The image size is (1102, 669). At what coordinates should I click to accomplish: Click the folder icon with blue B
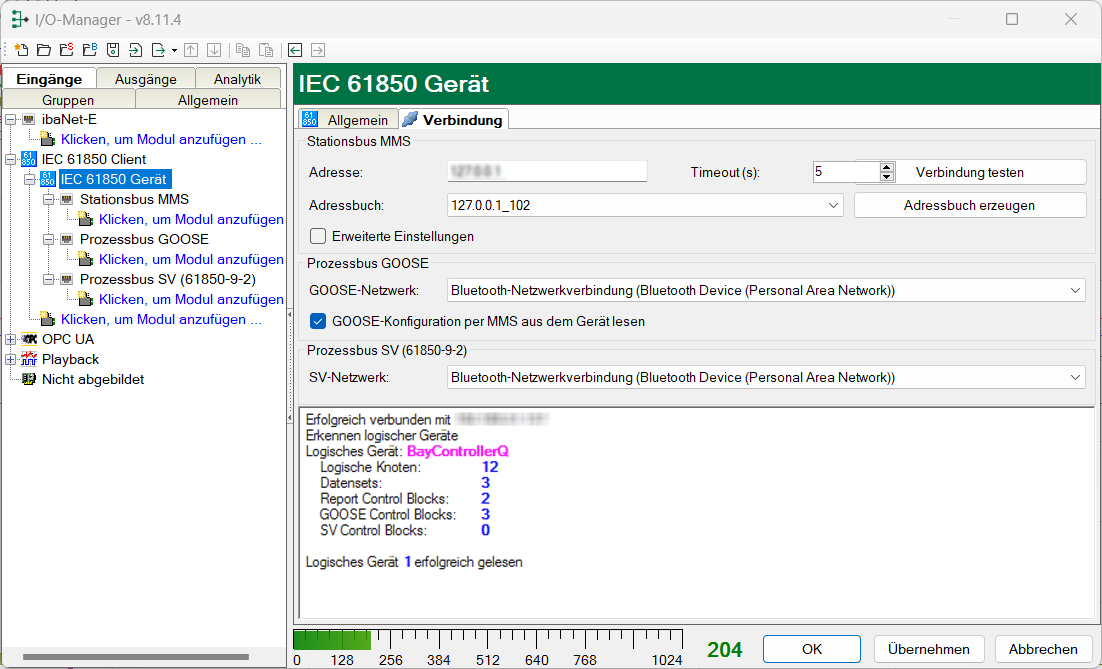click(89, 49)
